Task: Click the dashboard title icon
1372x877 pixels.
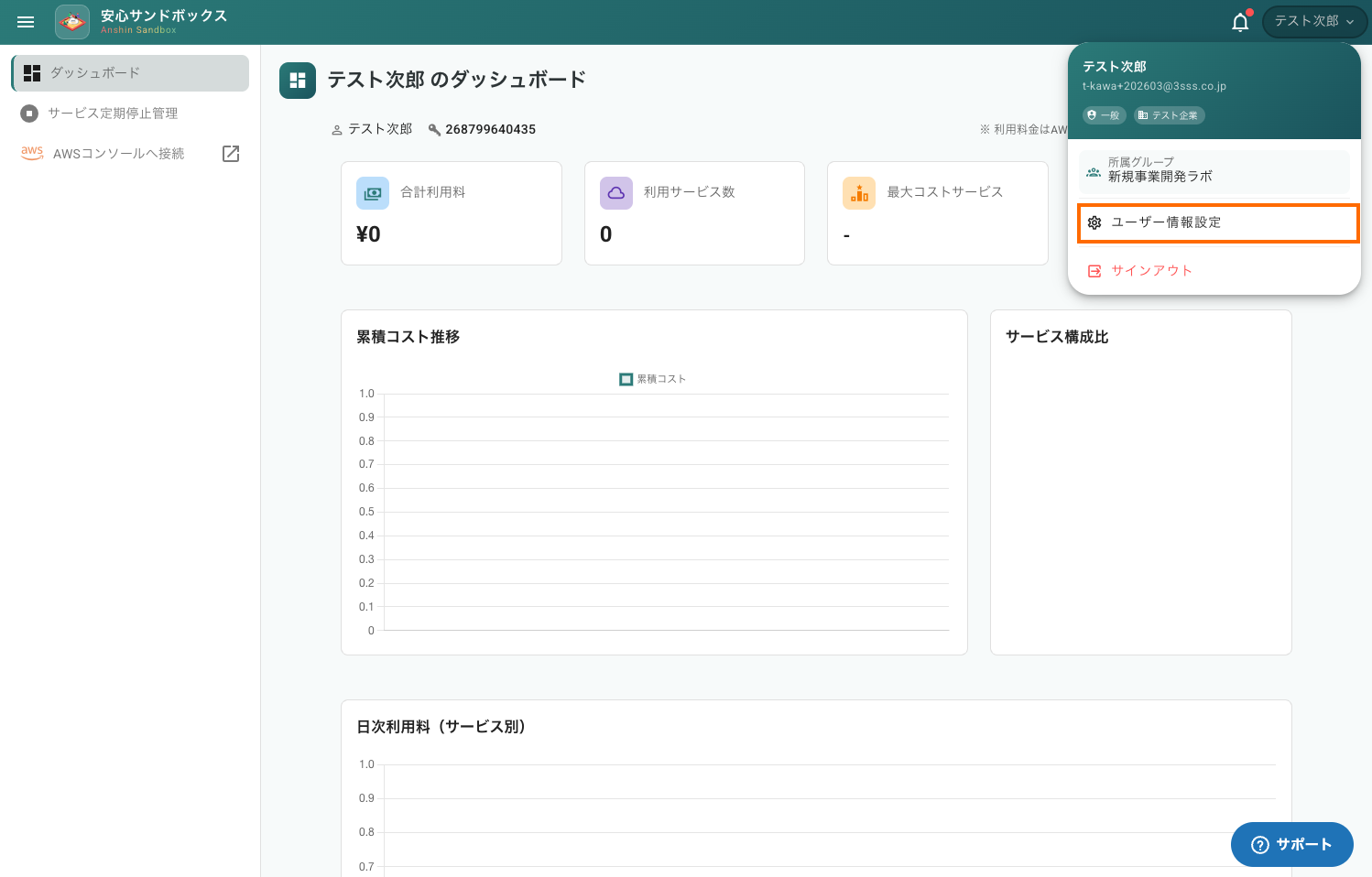Action: tap(298, 81)
